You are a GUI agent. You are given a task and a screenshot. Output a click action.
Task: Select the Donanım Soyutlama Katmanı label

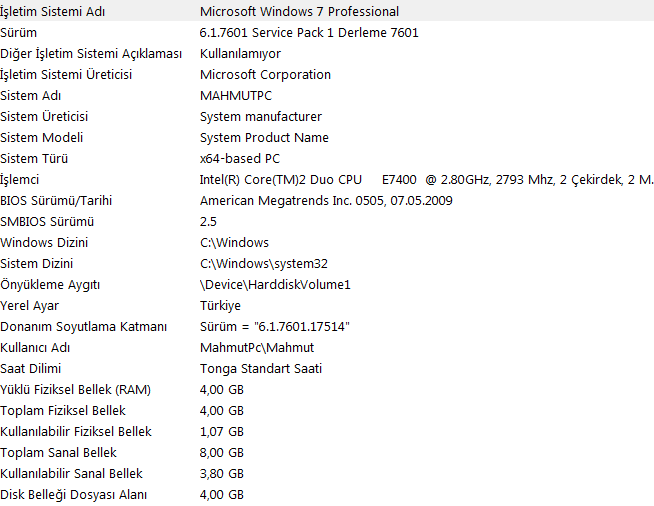83,327
